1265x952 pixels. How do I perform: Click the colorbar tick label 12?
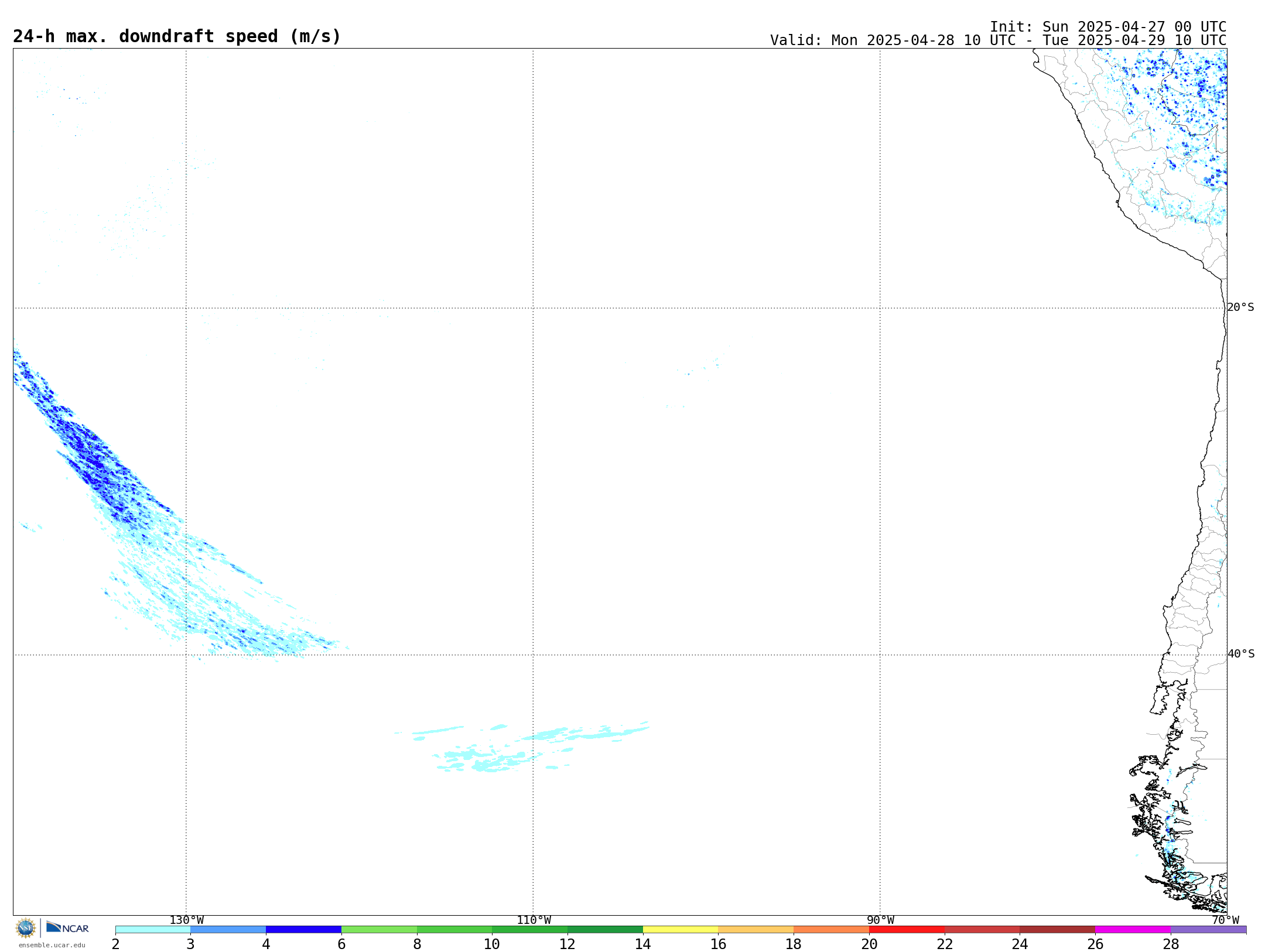point(567,944)
